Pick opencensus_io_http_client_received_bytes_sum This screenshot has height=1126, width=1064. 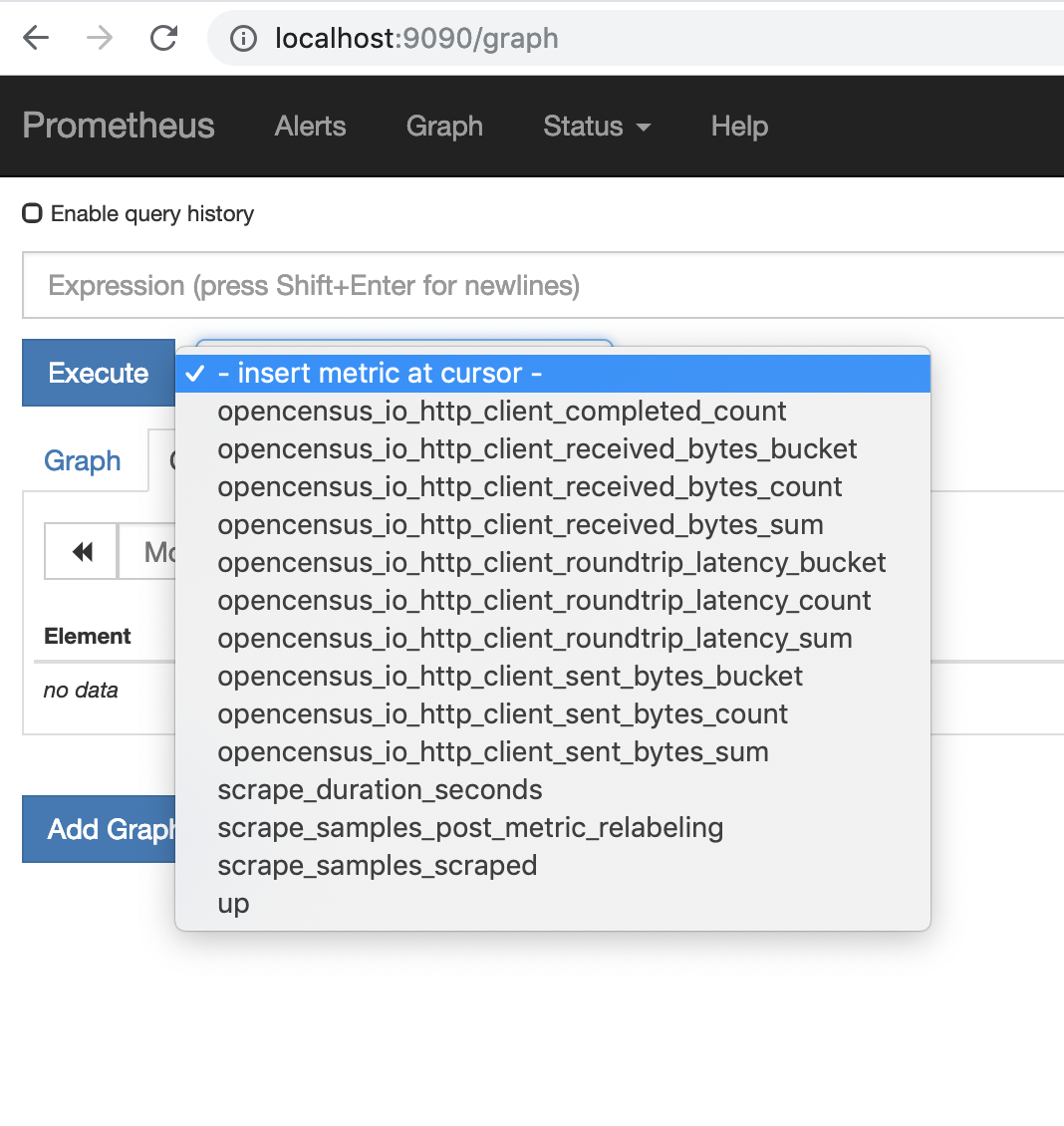click(x=553, y=525)
